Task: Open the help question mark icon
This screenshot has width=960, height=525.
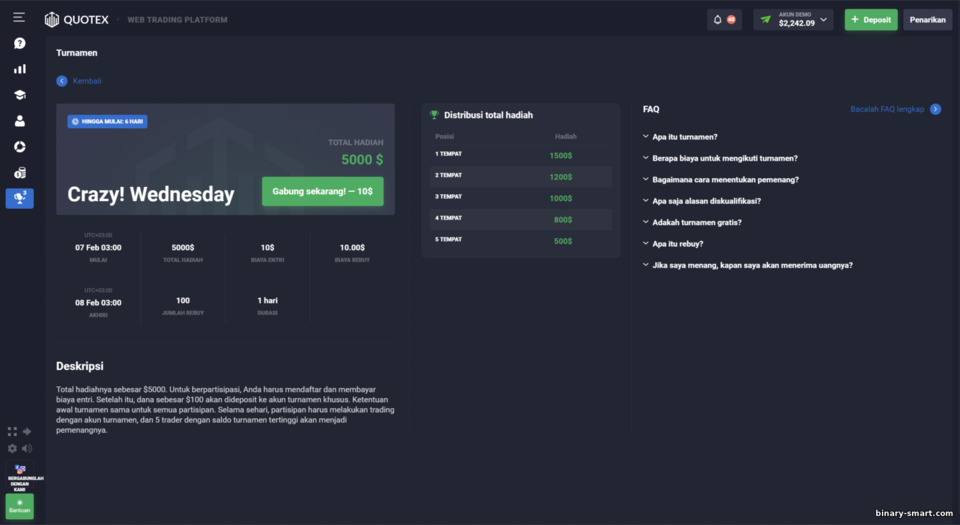Action: 20,43
